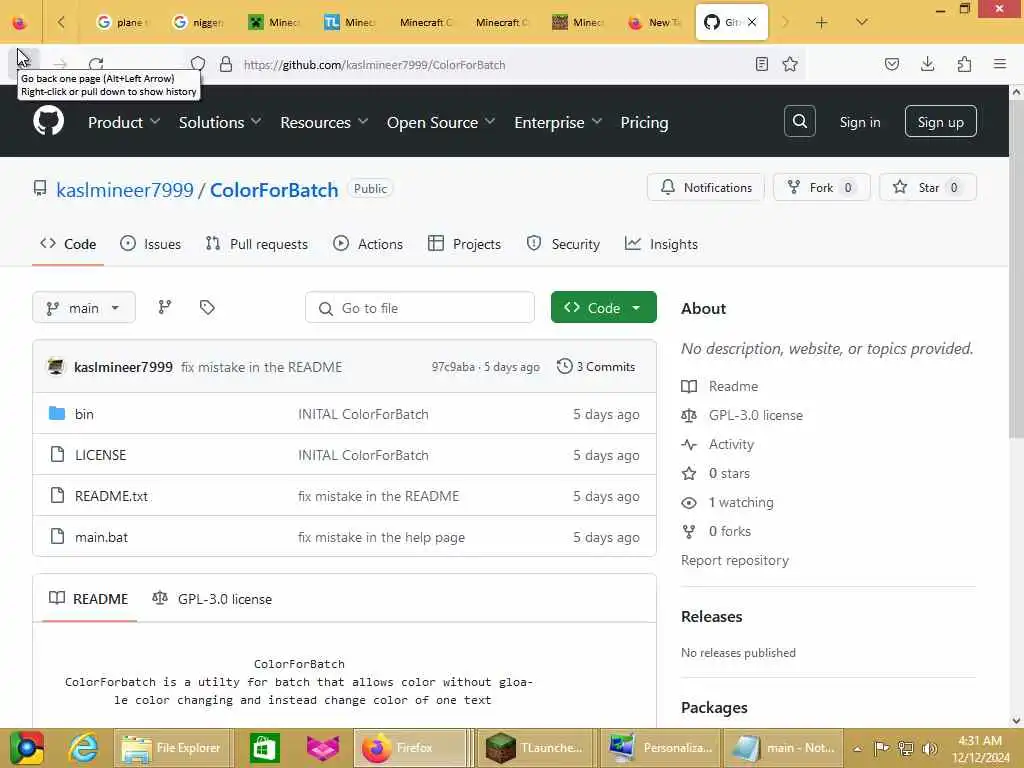
Task: Click the Sign up button
Action: coord(940,121)
